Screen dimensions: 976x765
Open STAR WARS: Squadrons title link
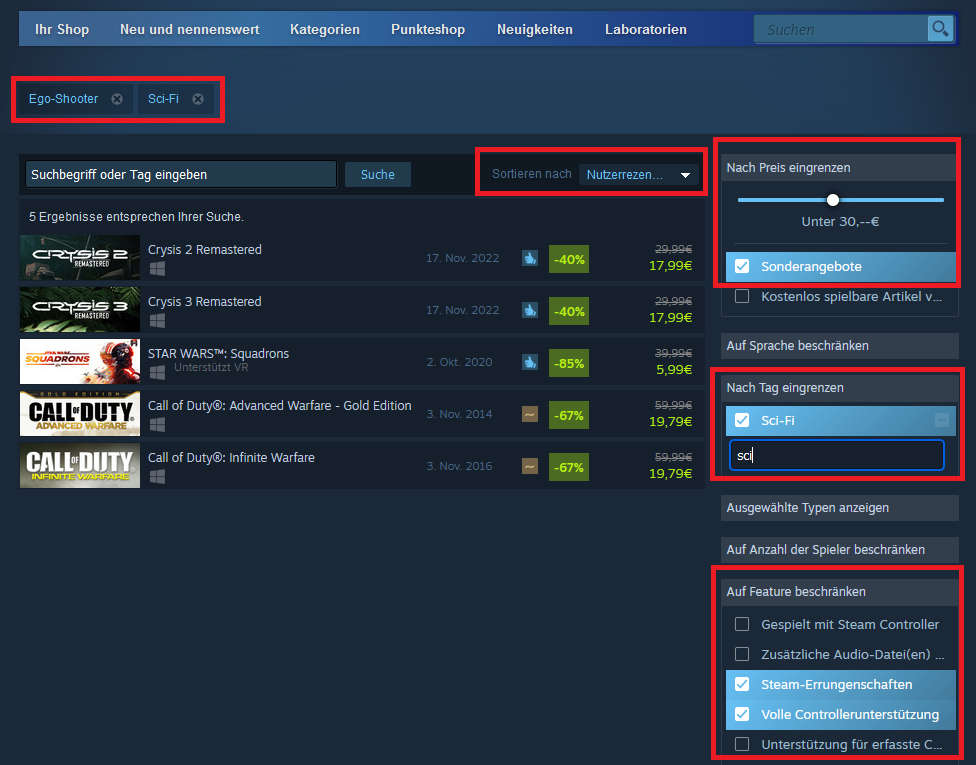(x=218, y=354)
